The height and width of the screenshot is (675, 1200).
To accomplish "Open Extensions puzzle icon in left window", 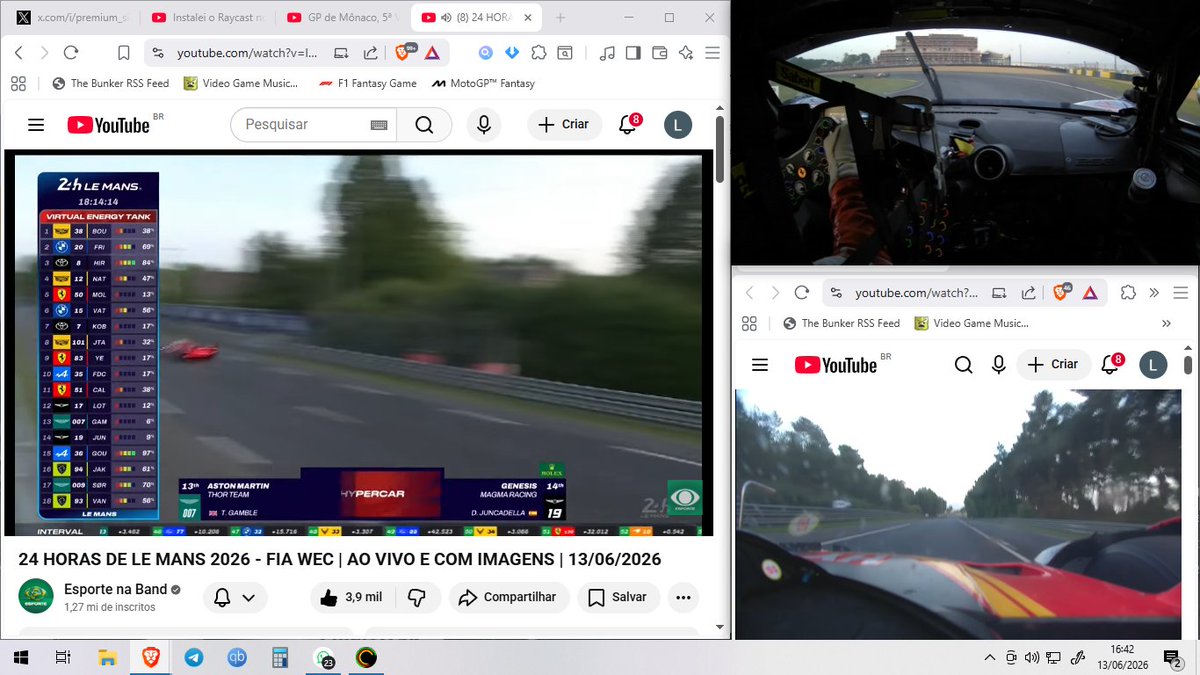I will pyautogui.click(x=539, y=53).
